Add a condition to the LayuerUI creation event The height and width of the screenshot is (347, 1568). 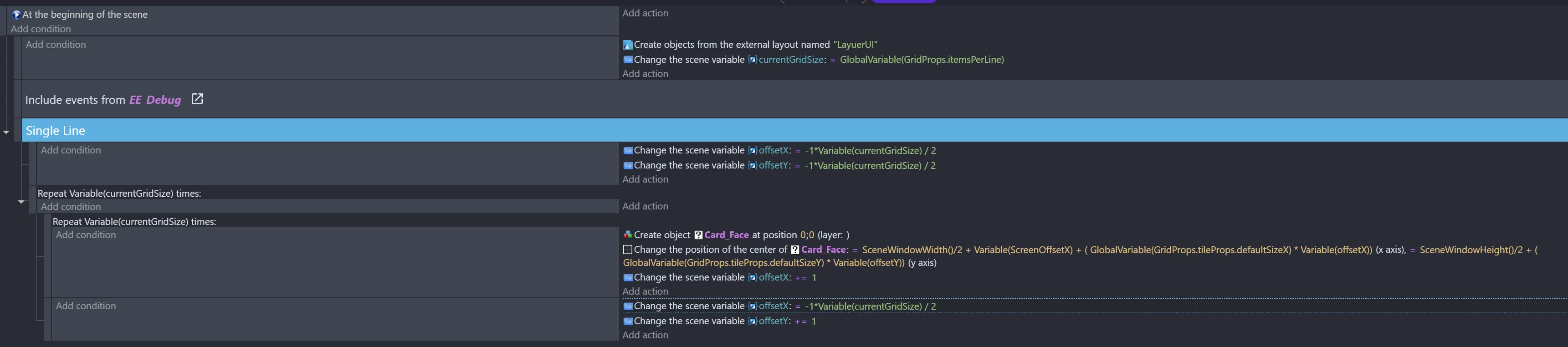pos(56,45)
